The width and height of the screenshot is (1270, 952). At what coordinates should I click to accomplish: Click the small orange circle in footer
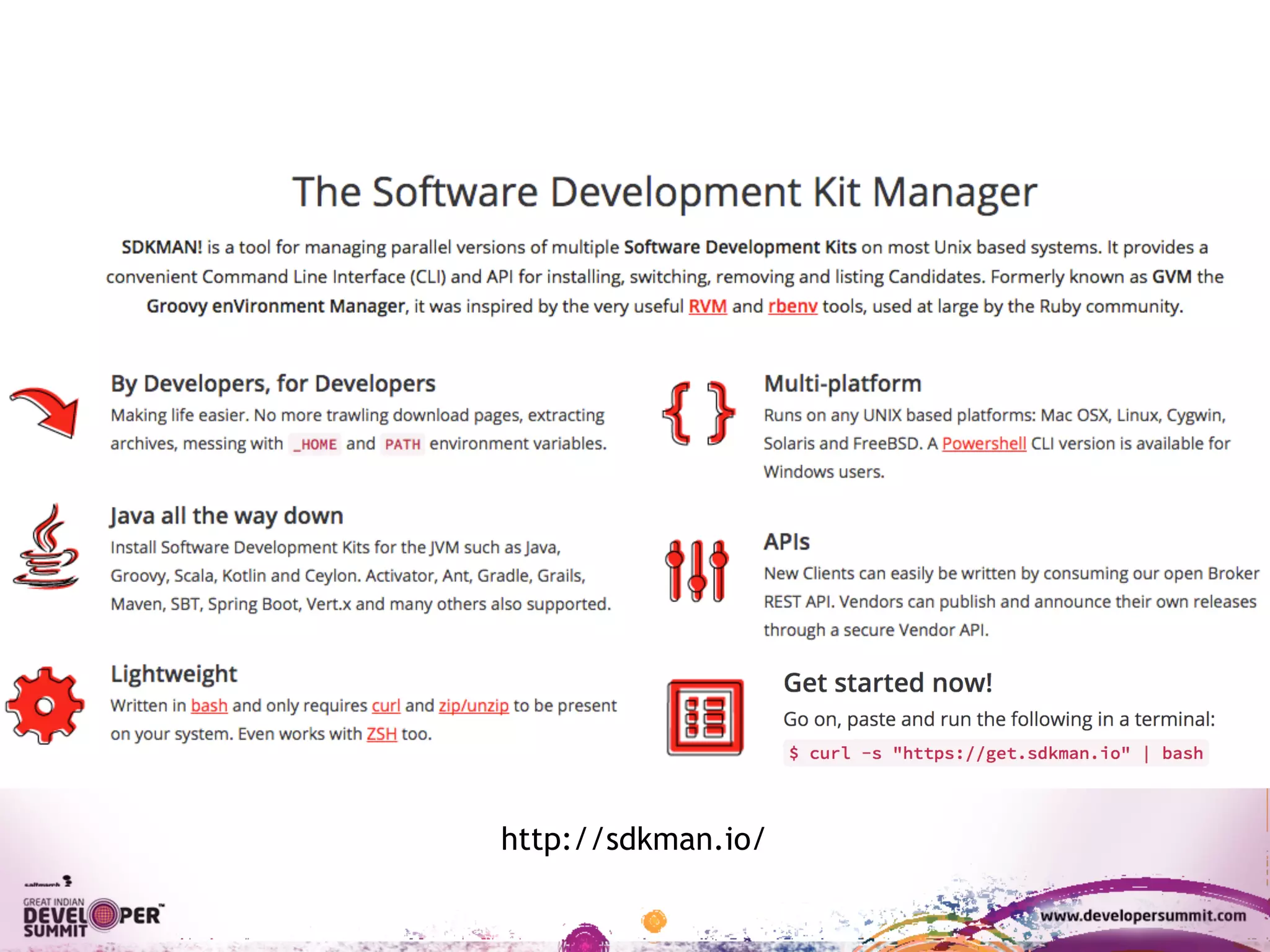654,921
